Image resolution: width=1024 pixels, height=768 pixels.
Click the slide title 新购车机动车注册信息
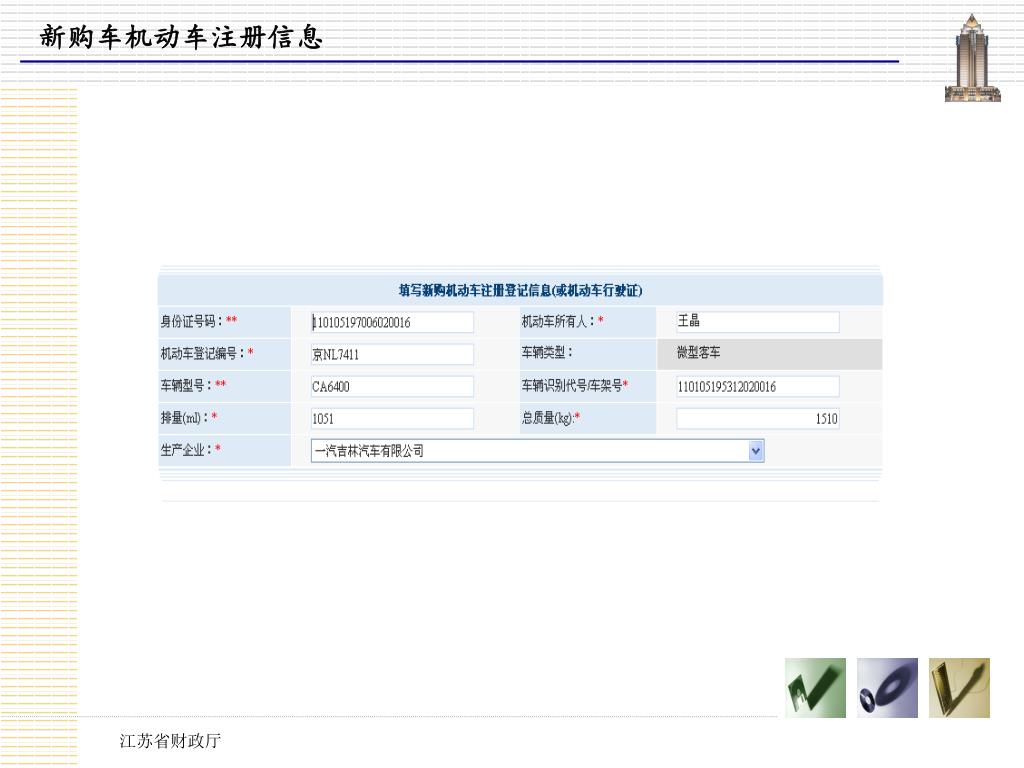(x=181, y=37)
